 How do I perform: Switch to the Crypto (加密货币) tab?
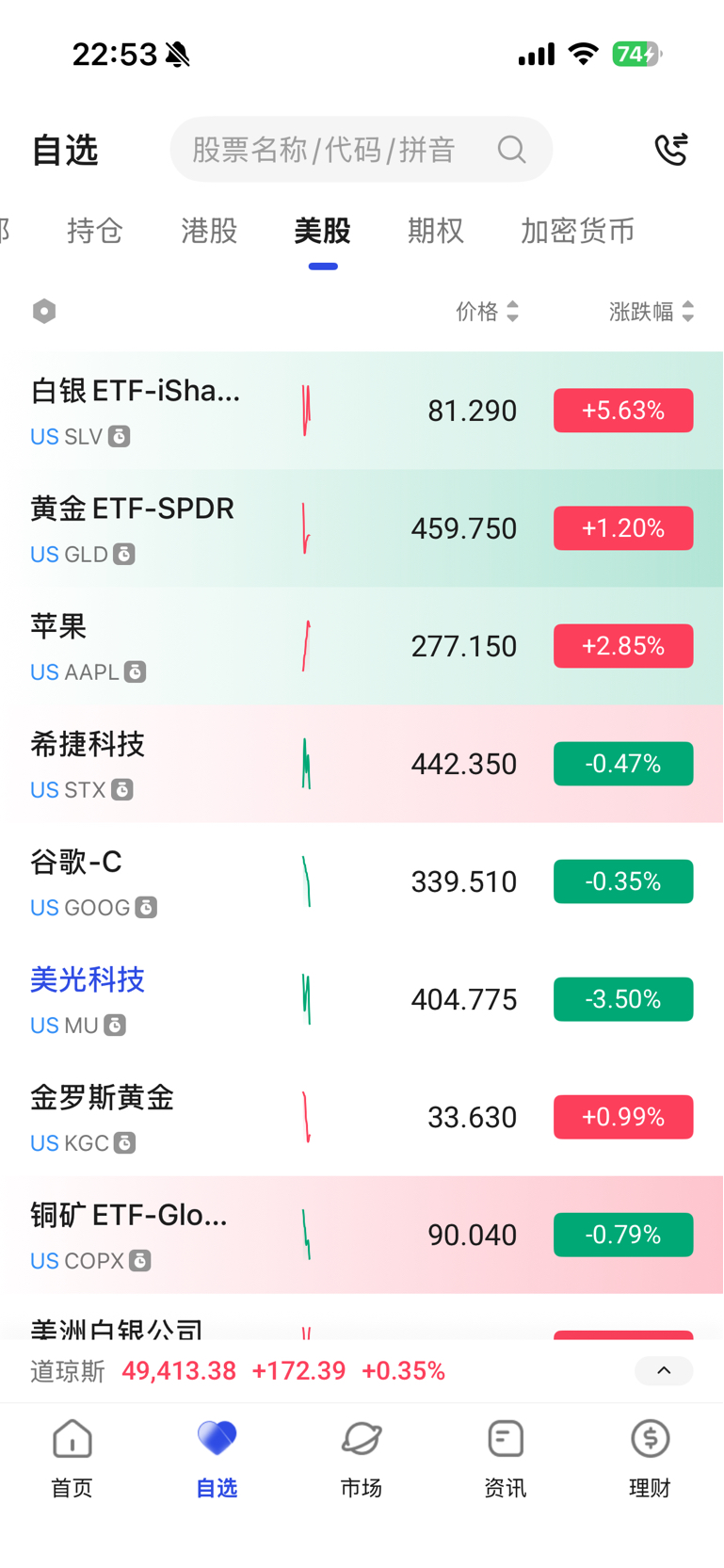coord(577,231)
